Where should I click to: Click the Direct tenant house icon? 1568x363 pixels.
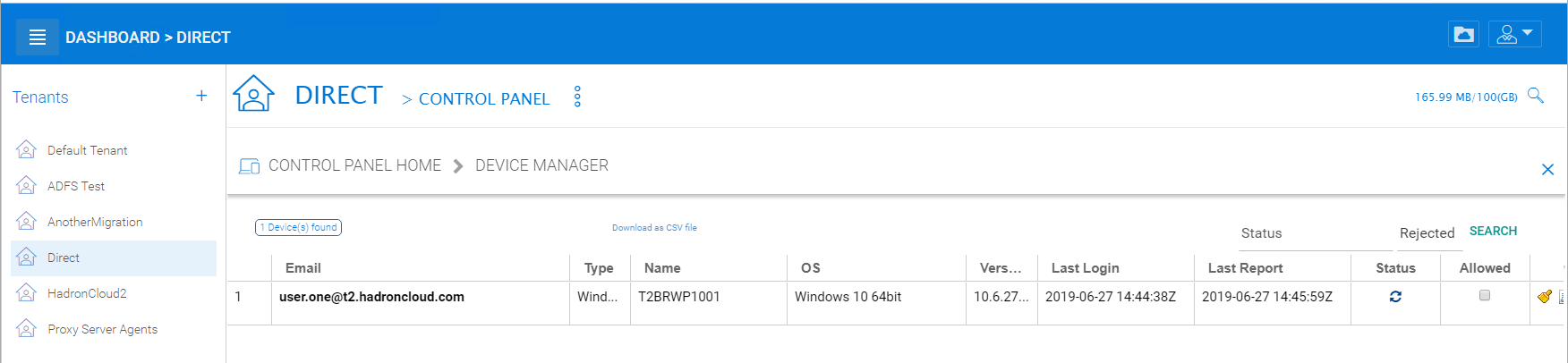[x=26, y=257]
